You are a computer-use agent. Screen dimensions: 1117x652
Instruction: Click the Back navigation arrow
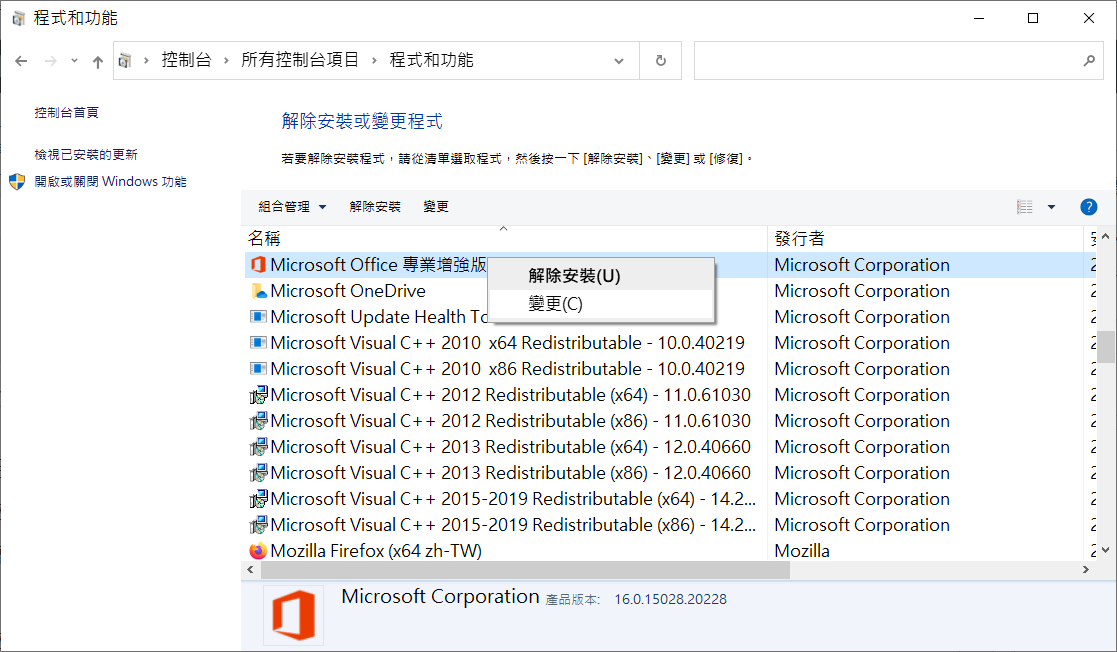[21, 61]
